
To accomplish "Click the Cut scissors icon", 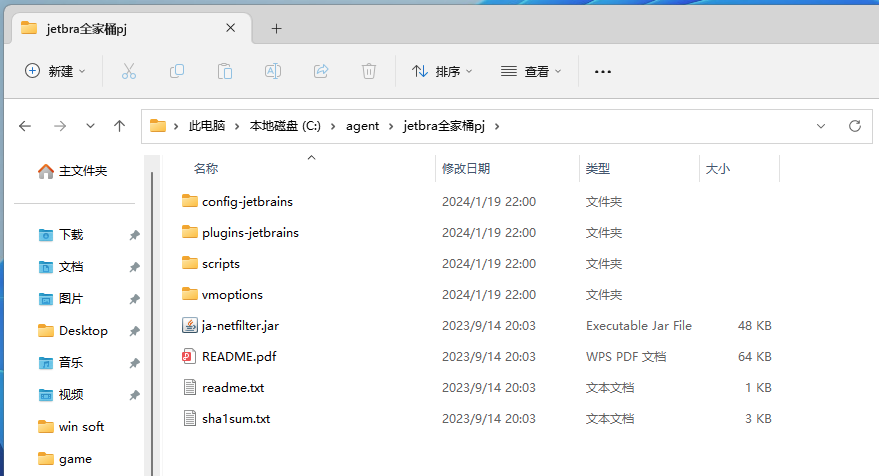I will click(129, 71).
